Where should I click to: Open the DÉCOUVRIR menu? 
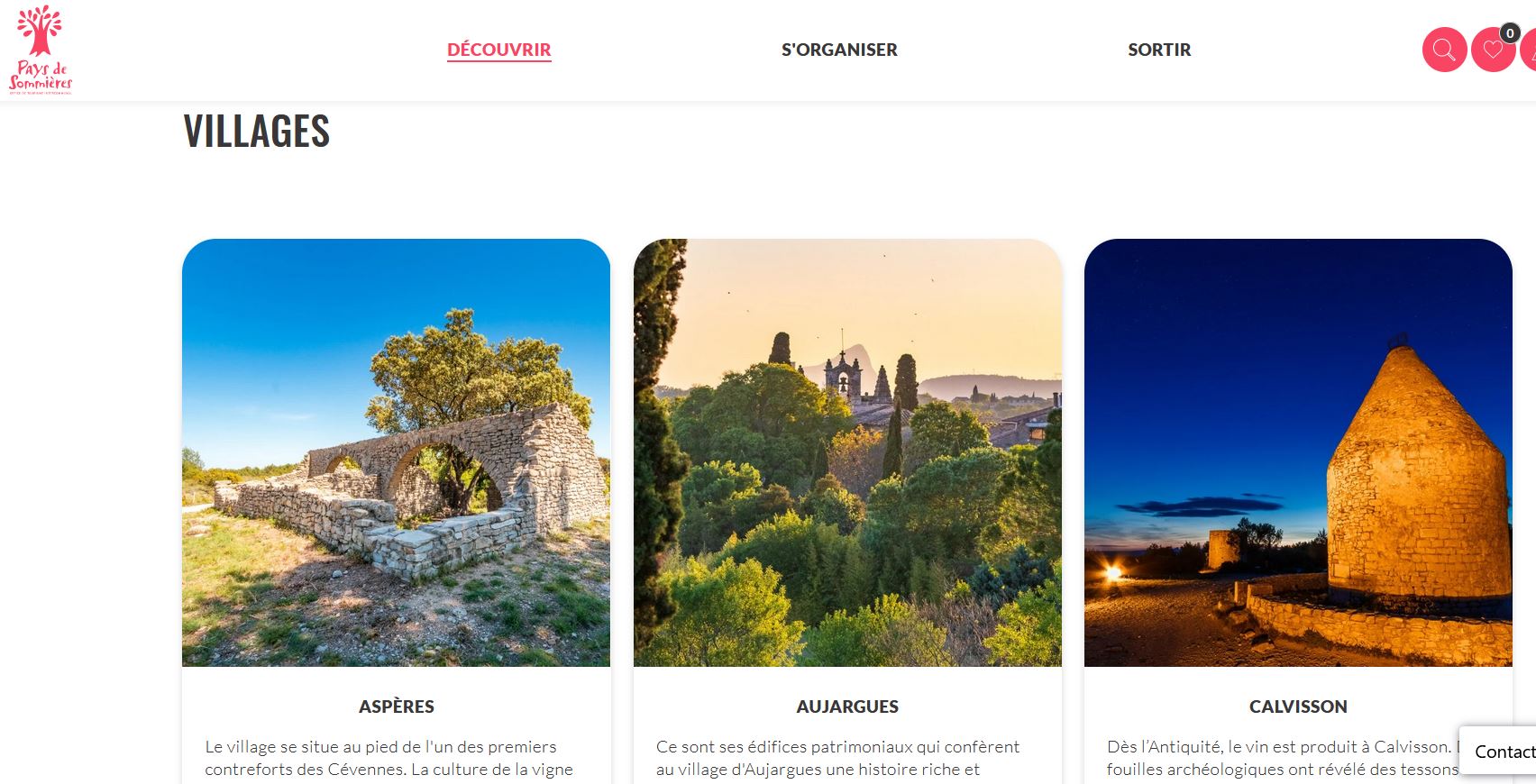coord(499,50)
